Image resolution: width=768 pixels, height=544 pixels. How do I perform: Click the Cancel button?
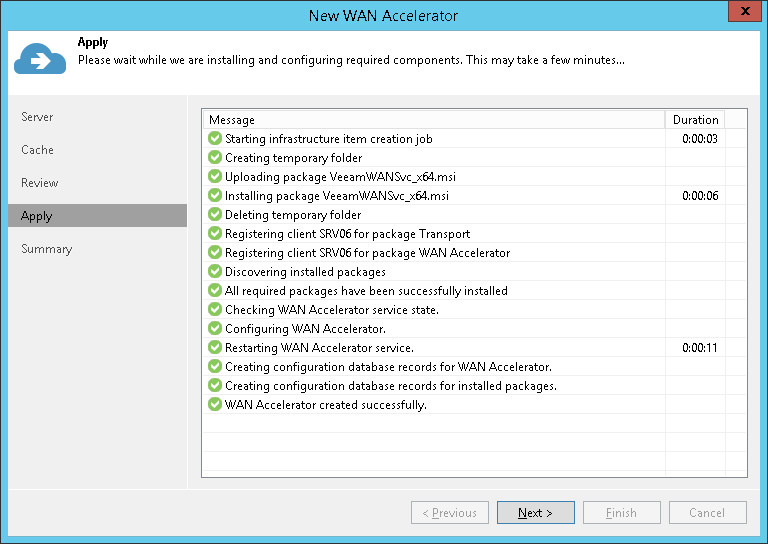click(x=707, y=513)
